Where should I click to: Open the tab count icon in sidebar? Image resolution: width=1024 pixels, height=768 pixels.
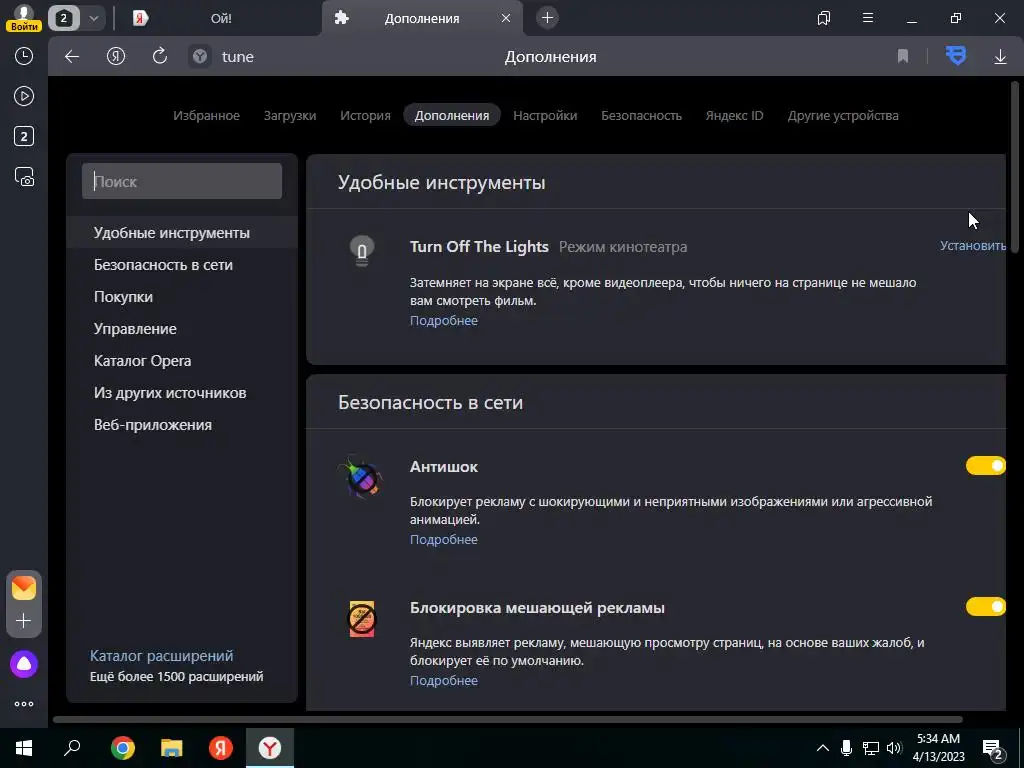24,136
